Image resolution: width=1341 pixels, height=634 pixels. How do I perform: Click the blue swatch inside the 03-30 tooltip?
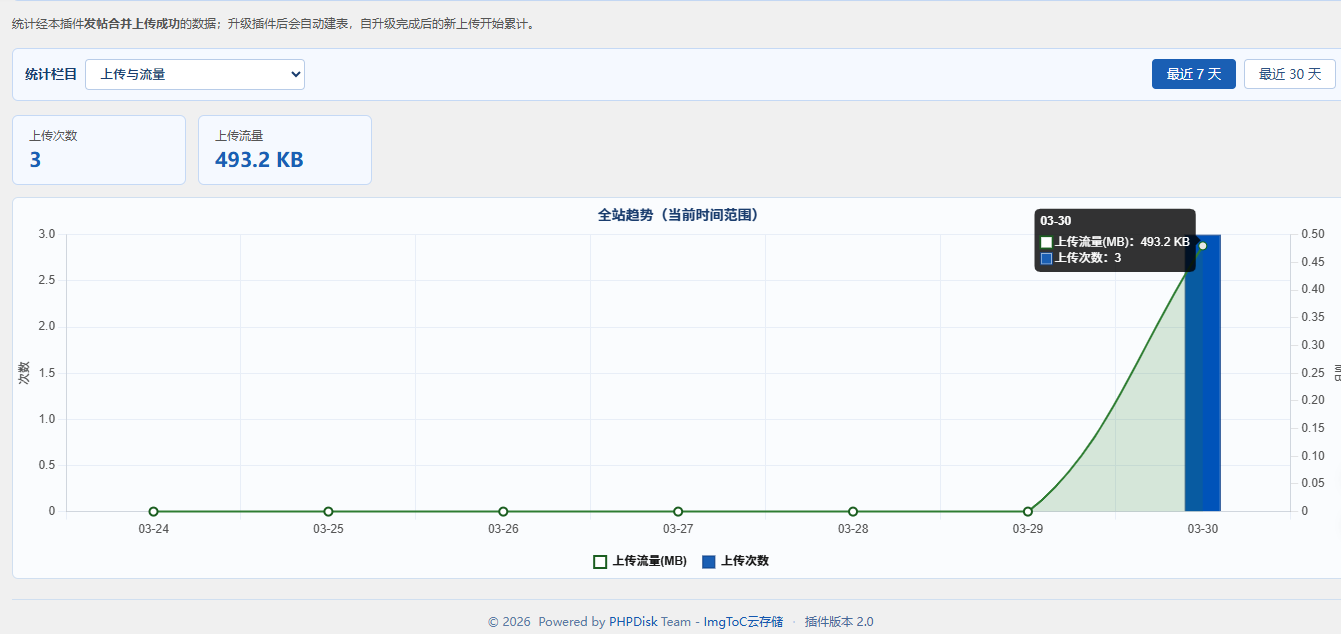click(1046, 258)
